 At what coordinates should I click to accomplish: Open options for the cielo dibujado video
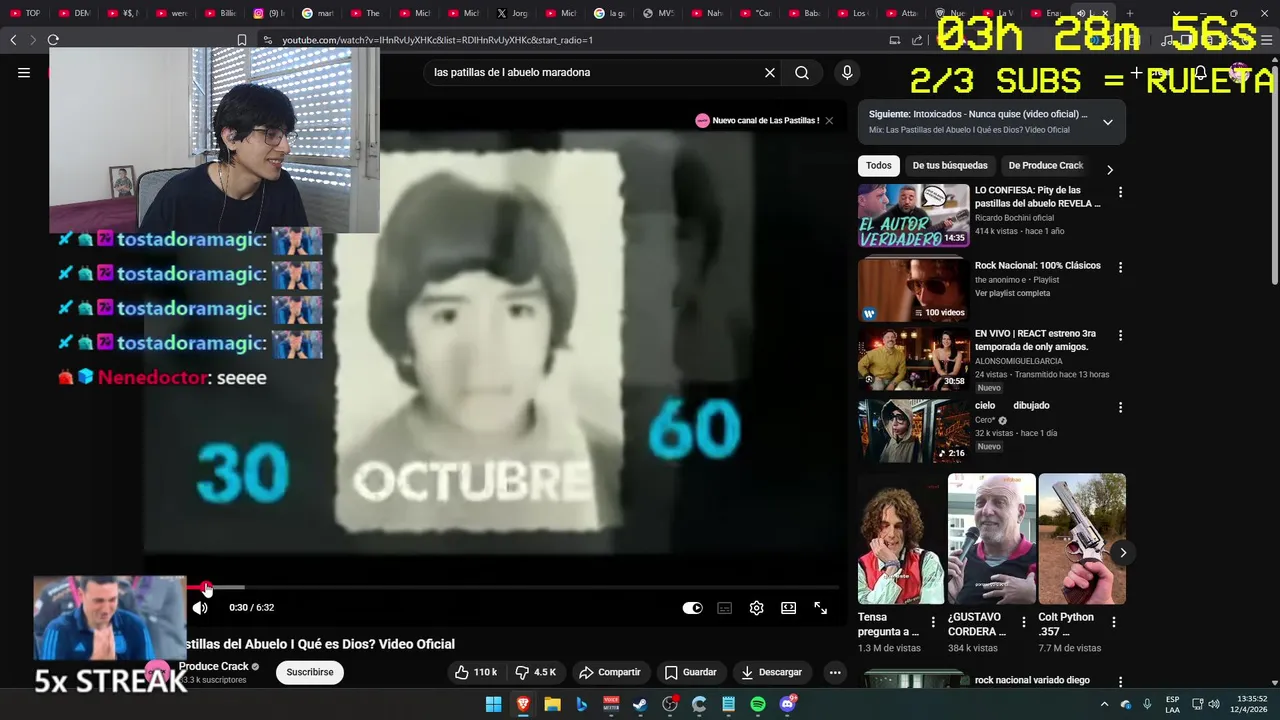[1120, 408]
